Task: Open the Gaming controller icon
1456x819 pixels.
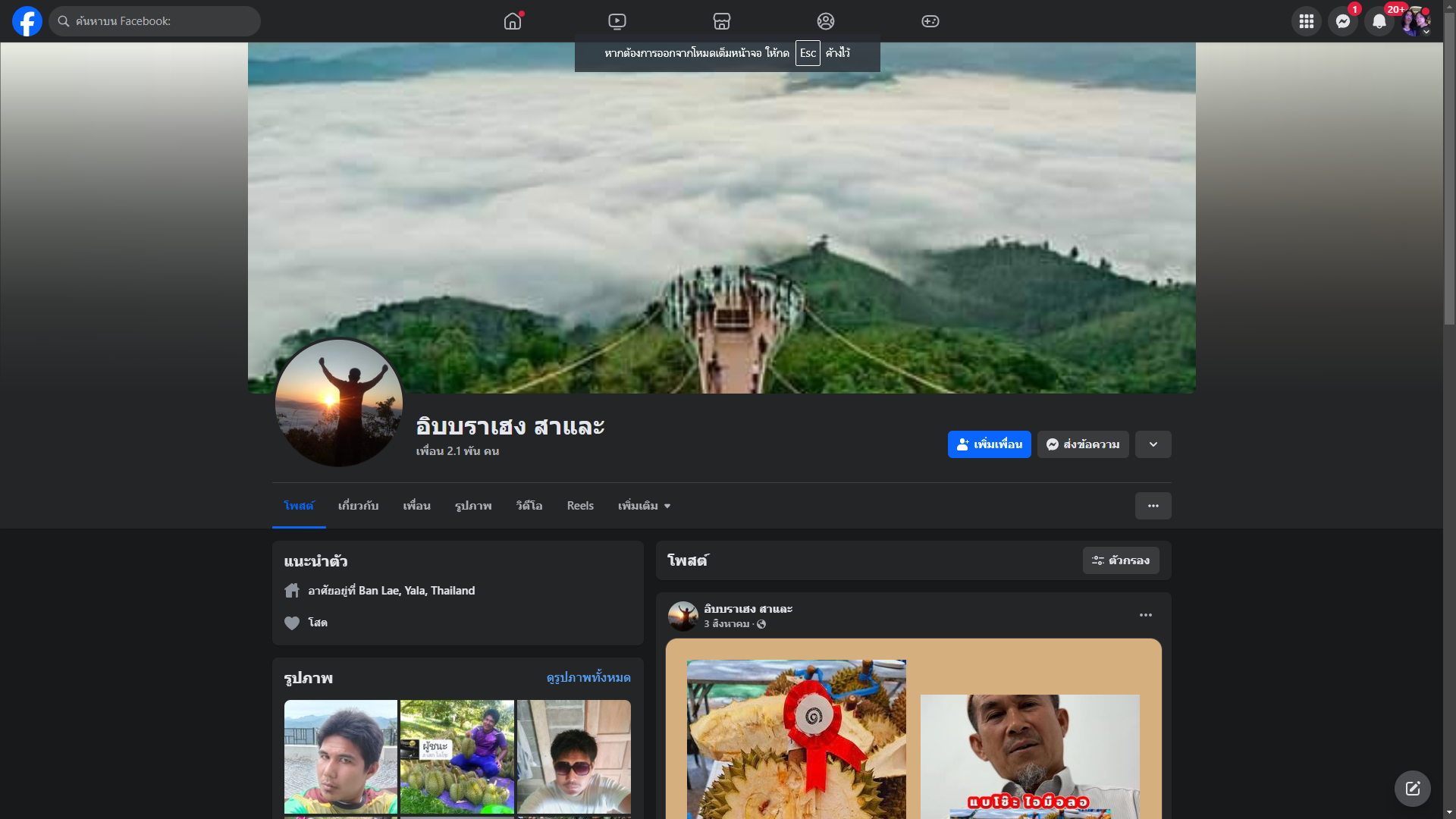Action: 930,21
